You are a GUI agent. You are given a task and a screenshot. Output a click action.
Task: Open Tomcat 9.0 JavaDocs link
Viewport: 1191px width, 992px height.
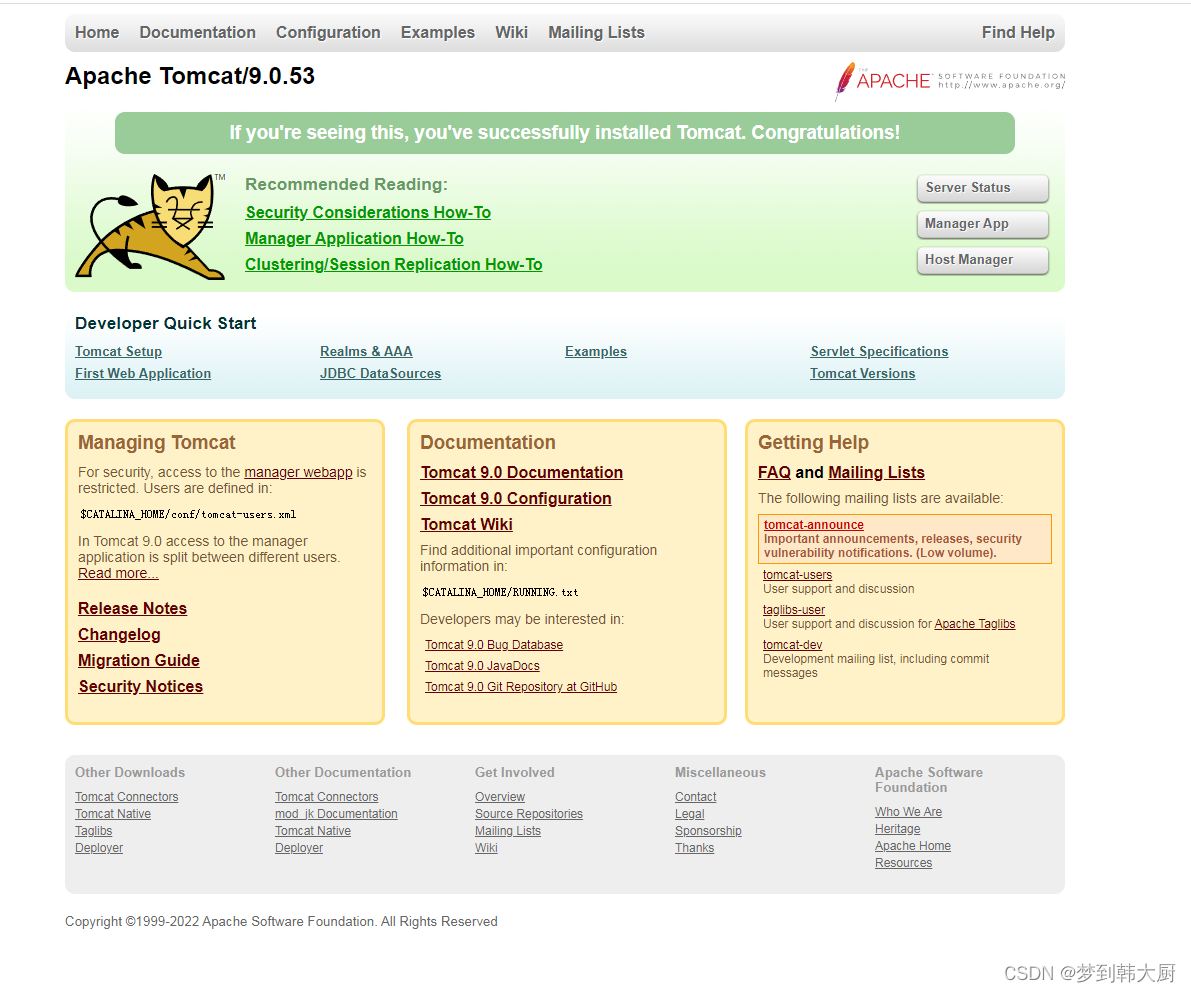click(482, 666)
